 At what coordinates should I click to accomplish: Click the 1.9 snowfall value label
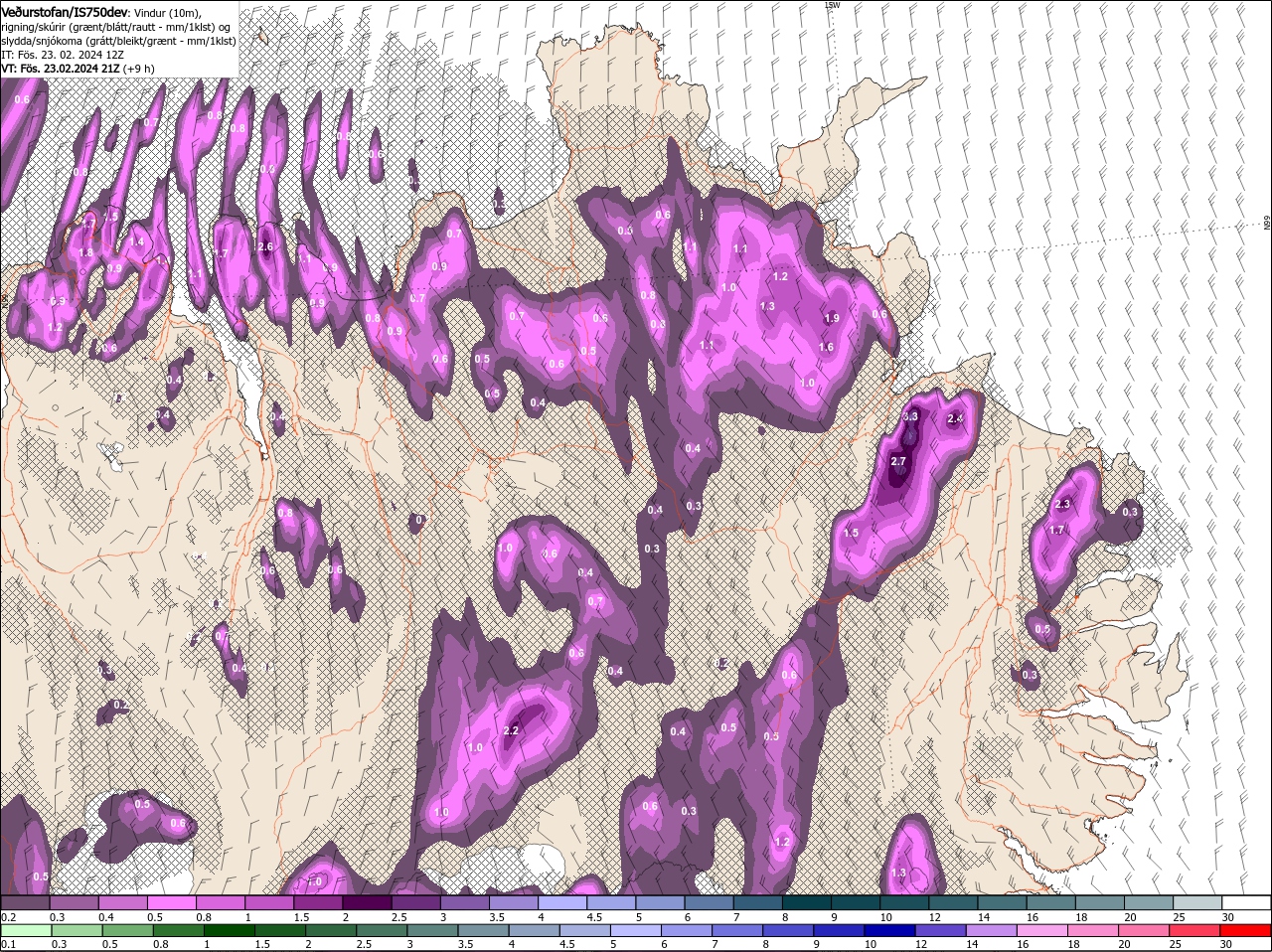coord(832,318)
